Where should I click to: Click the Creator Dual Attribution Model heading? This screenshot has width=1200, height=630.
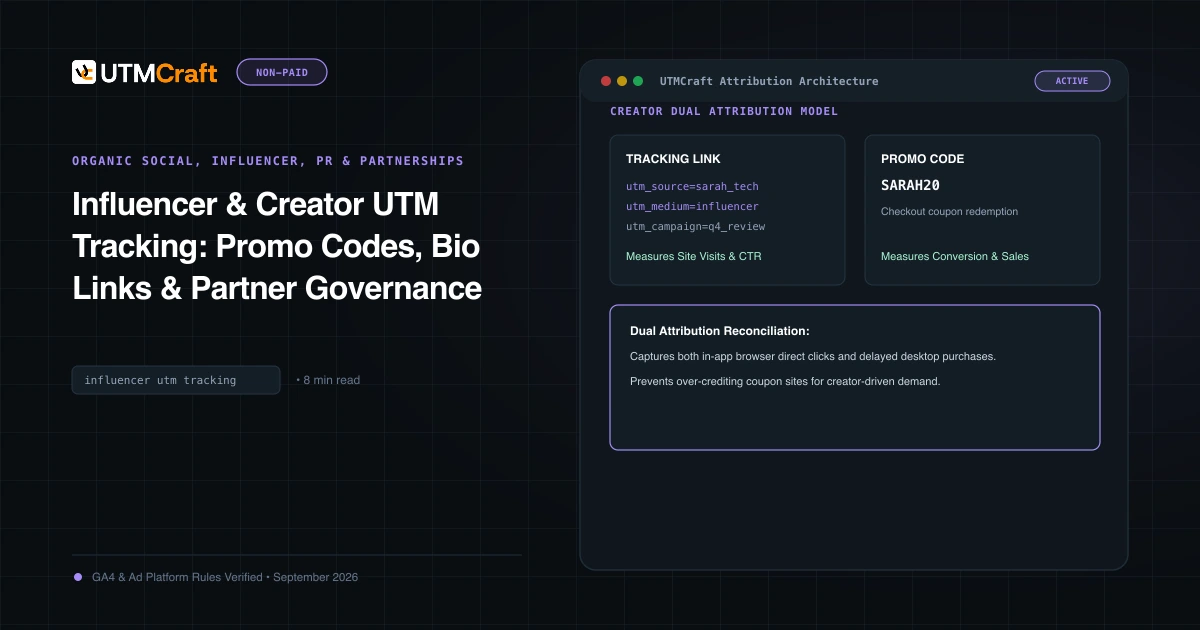point(724,111)
